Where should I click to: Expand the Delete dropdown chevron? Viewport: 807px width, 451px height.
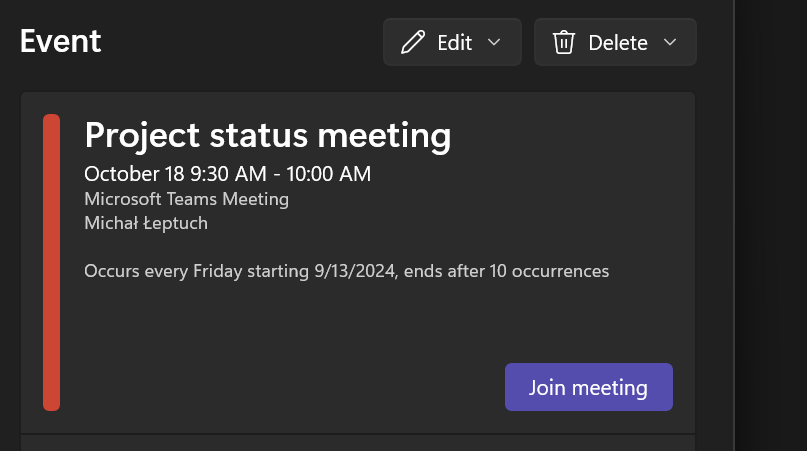coord(670,42)
